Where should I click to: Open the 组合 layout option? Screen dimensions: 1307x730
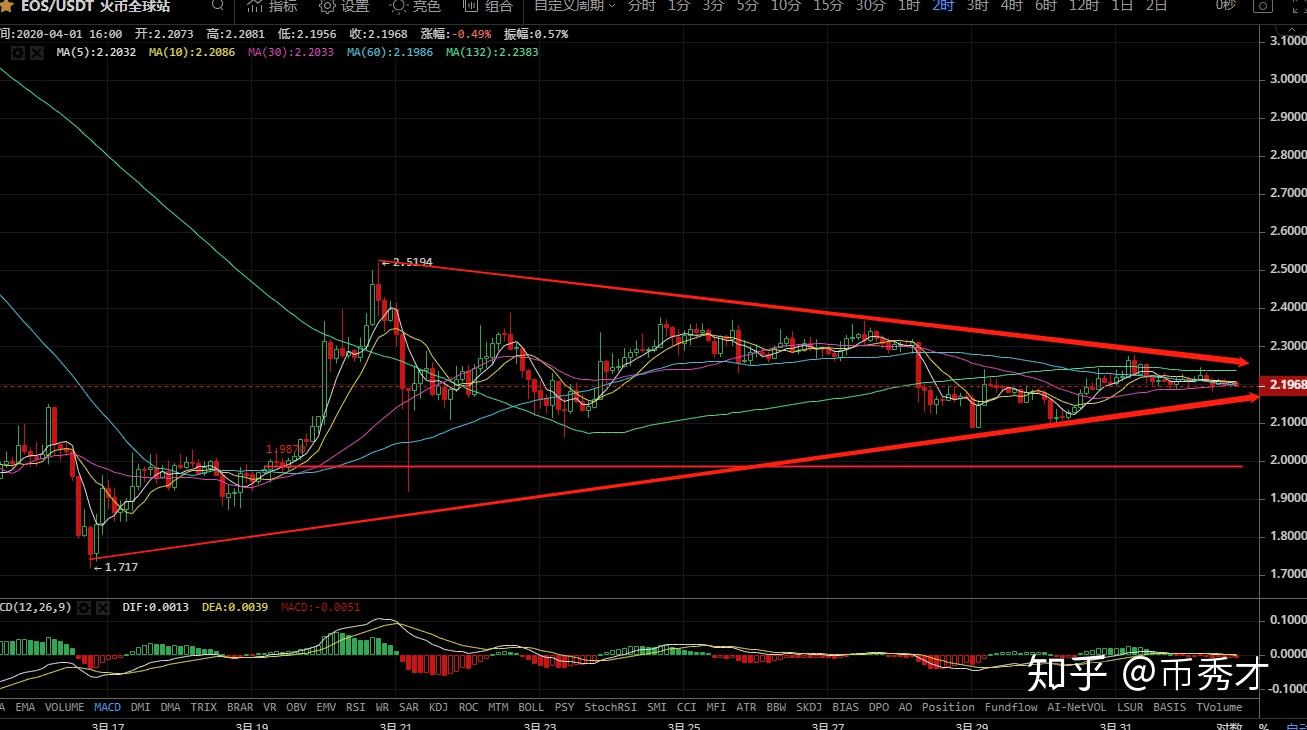point(487,5)
